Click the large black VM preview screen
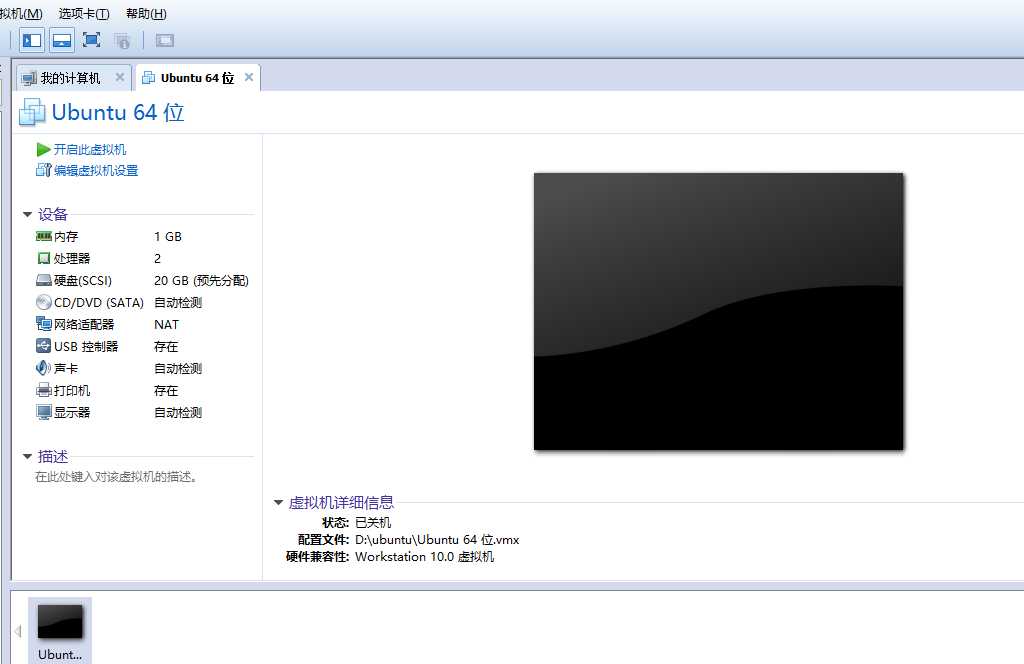 (718, 311)
